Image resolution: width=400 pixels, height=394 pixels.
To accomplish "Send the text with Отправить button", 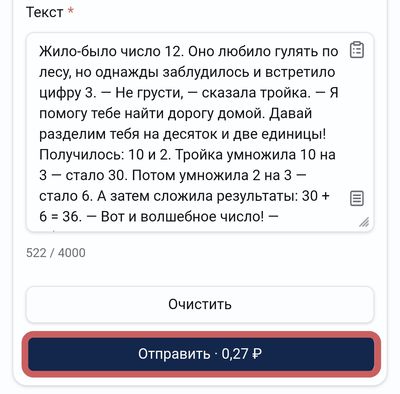I will tap(201, 354).
